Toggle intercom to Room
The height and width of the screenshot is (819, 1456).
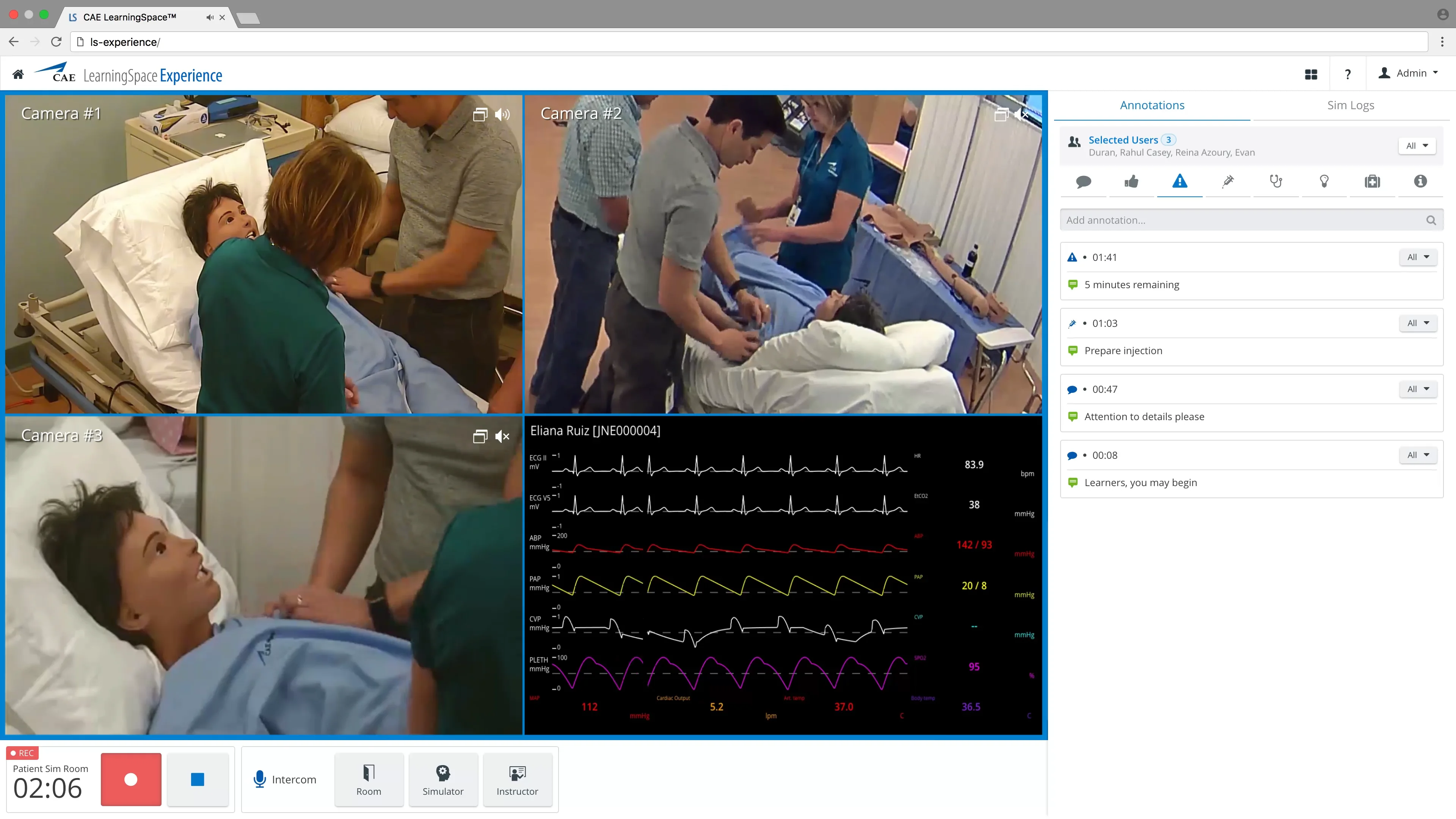coord(369,780)
